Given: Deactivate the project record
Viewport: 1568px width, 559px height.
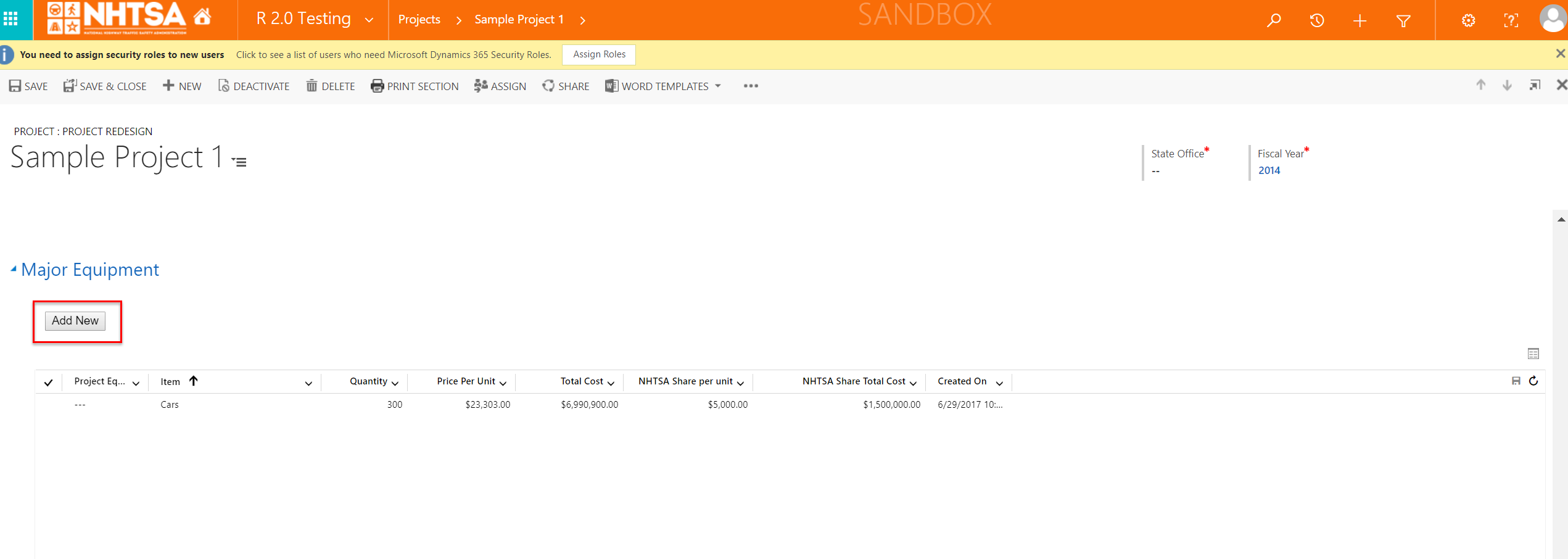Looking at the screenshot, I should point(254,86).
